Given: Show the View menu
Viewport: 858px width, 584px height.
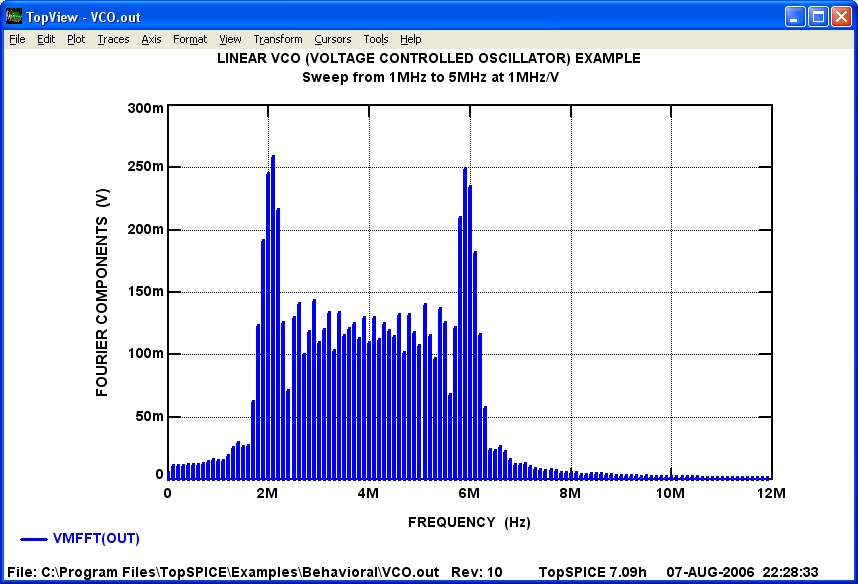Looking at the screenshot, I should 230,39.
